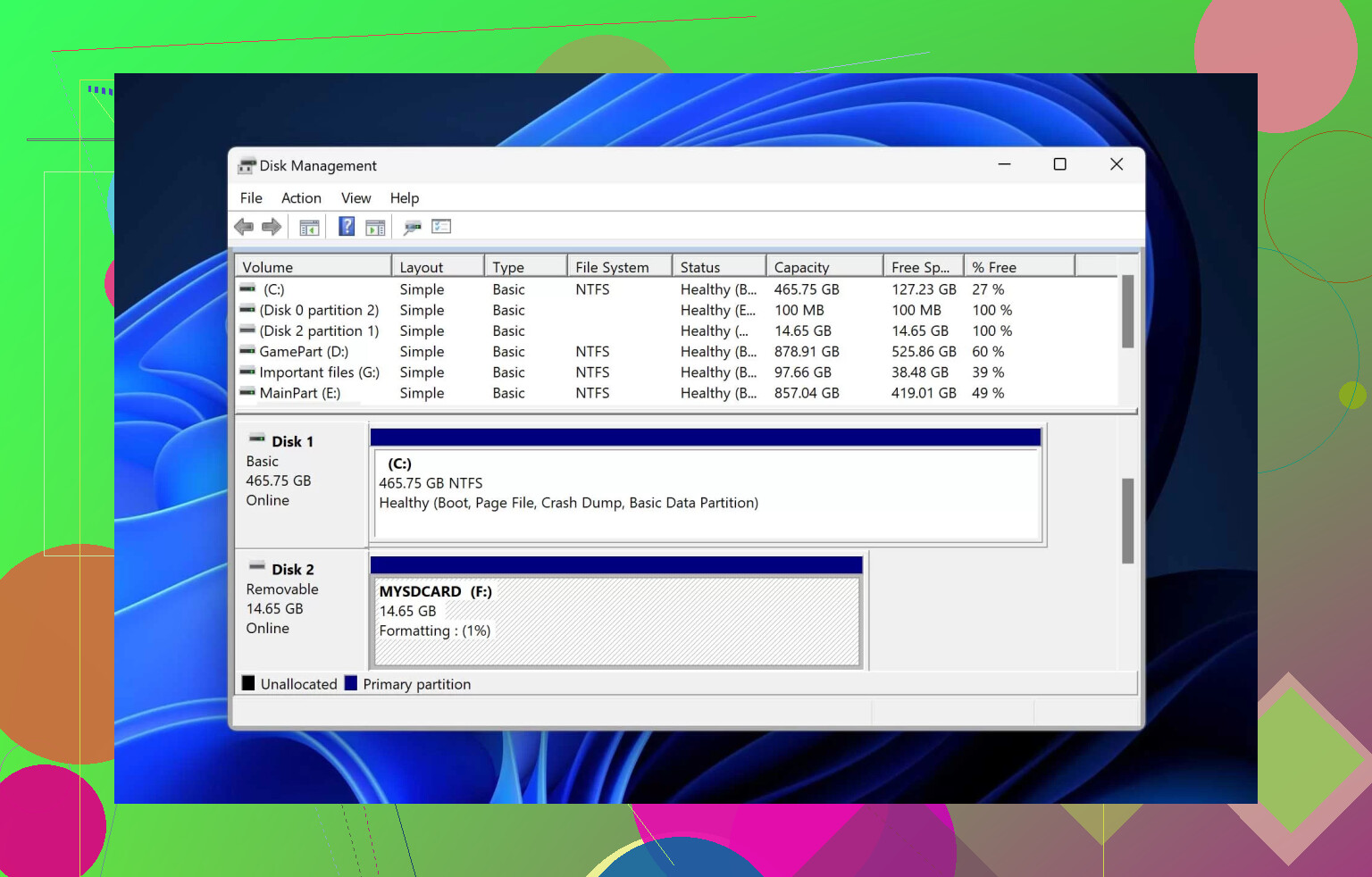This screenshot has width=1372, height=877.
Task: Click the Forward arrow toolbar icon
Action: (x=272, y=227)
